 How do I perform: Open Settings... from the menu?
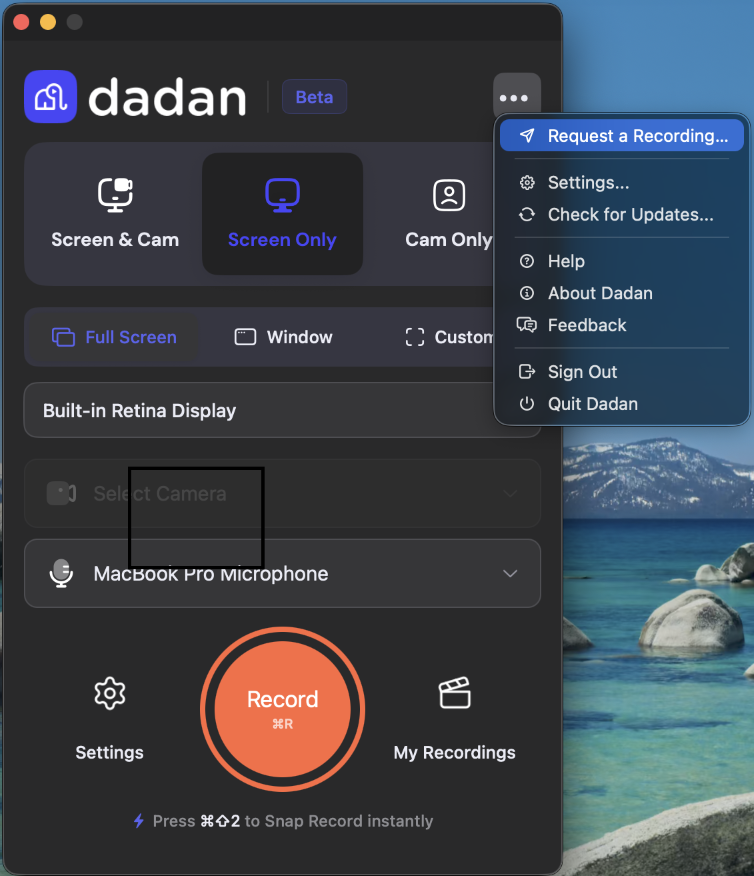[x=622, y=183]
